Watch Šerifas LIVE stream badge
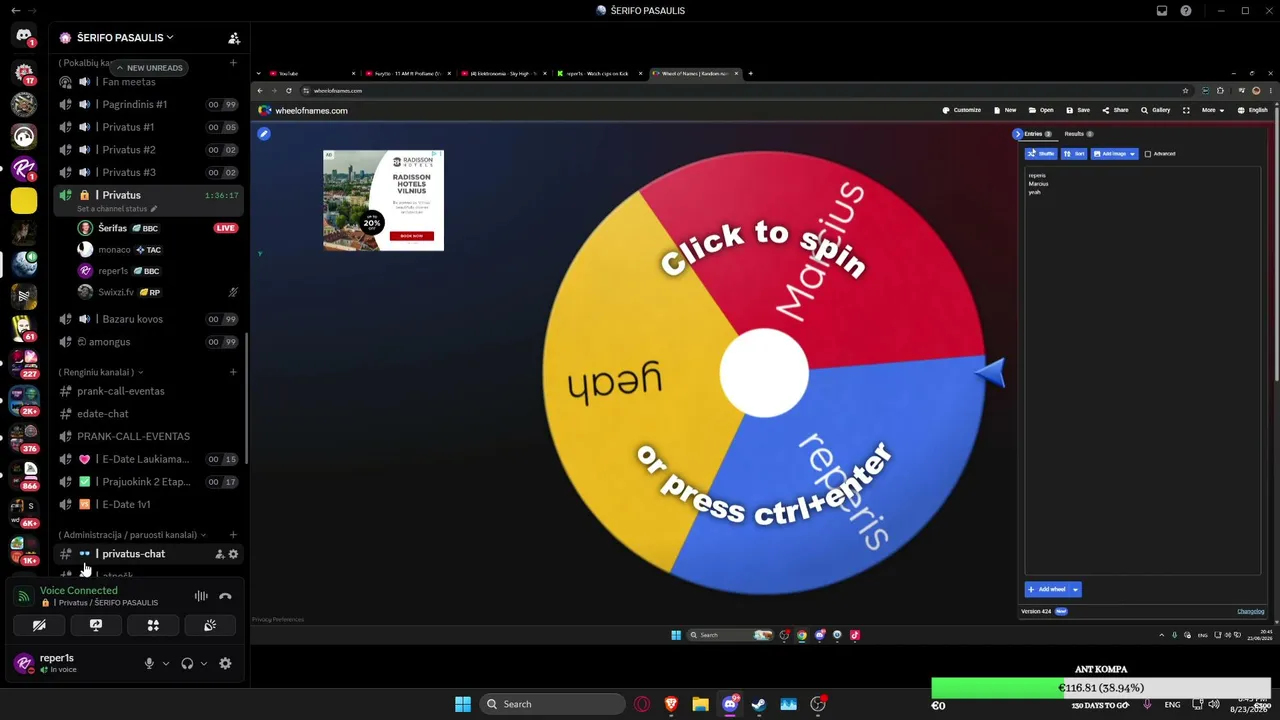This screenshot has height=720, width=1280. 226,228
